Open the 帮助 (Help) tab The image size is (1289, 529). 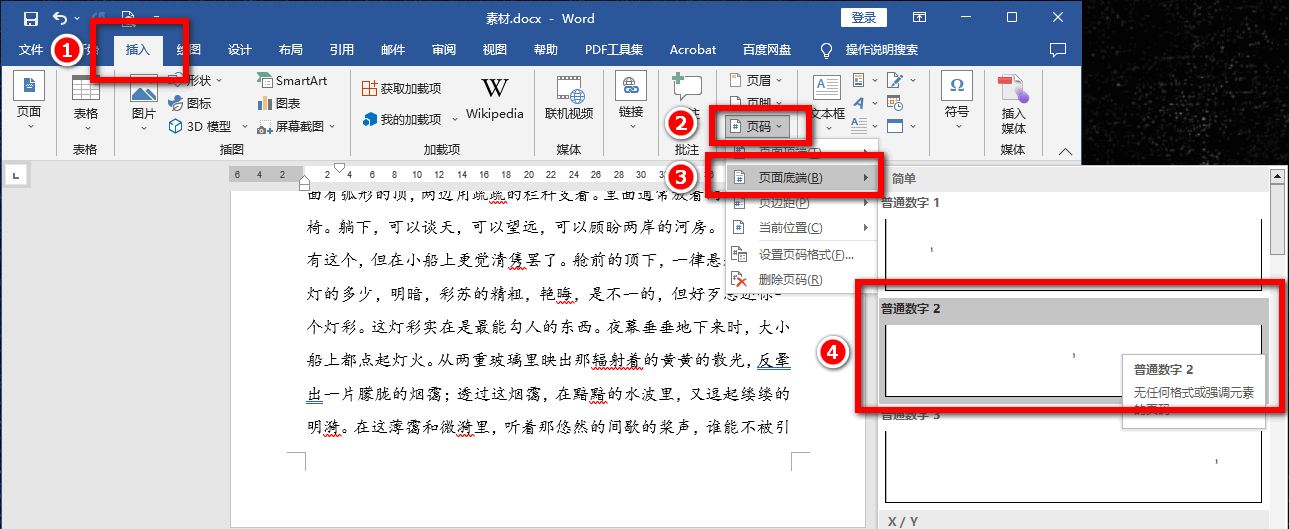[546, 50]
